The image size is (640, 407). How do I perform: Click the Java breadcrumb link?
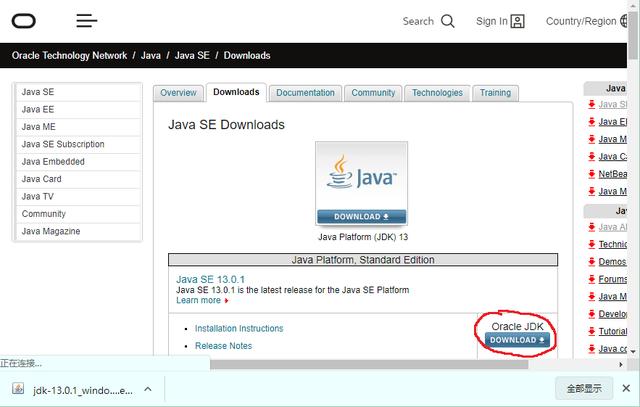tap(151, 56)
